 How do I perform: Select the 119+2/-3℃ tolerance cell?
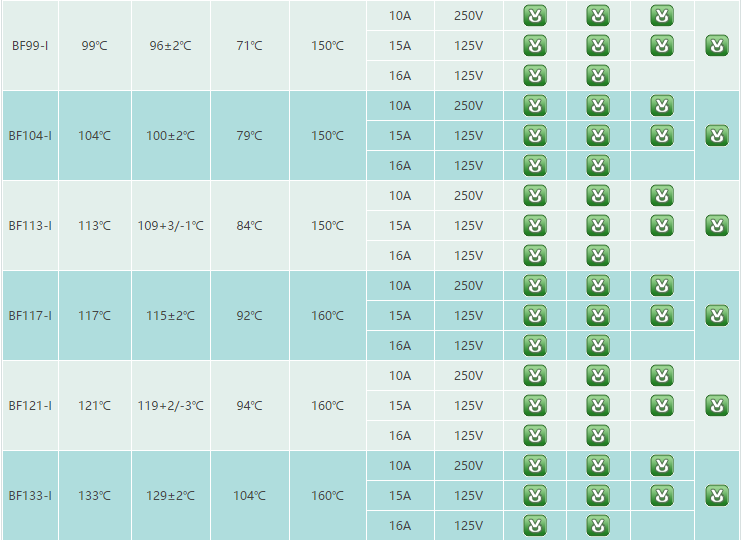(170, 406)
